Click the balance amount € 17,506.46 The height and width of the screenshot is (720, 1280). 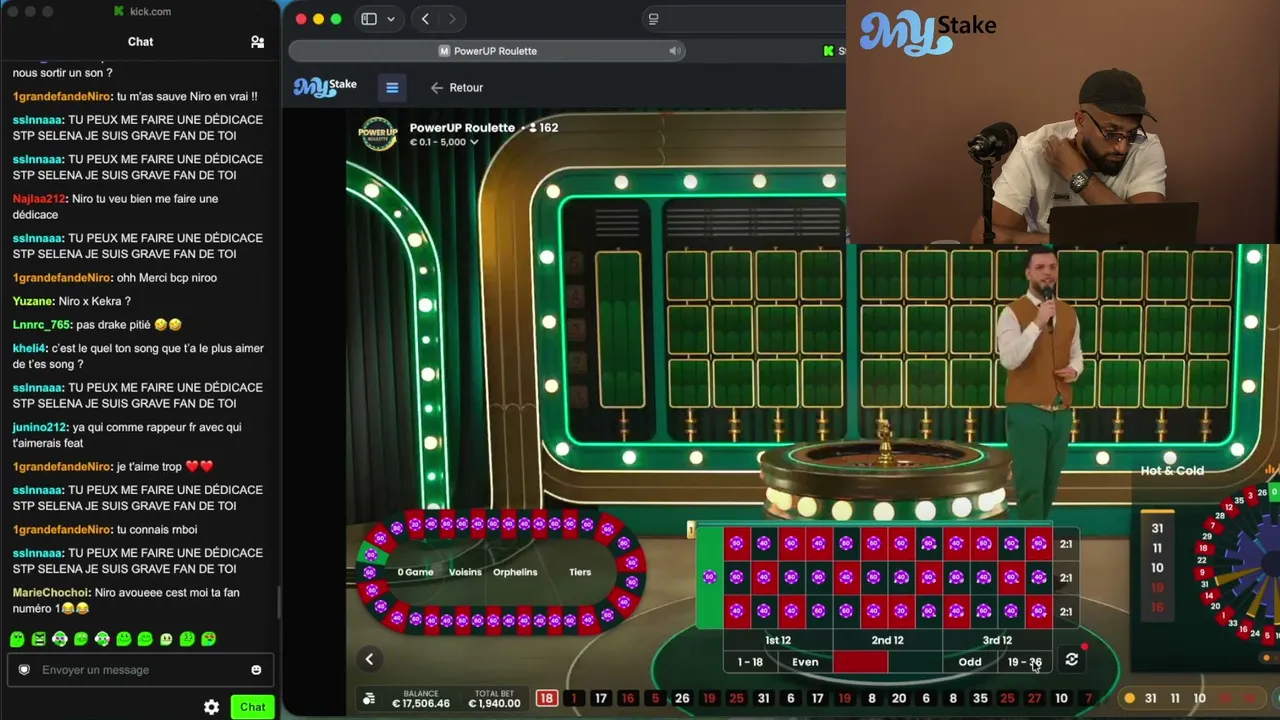421,704
